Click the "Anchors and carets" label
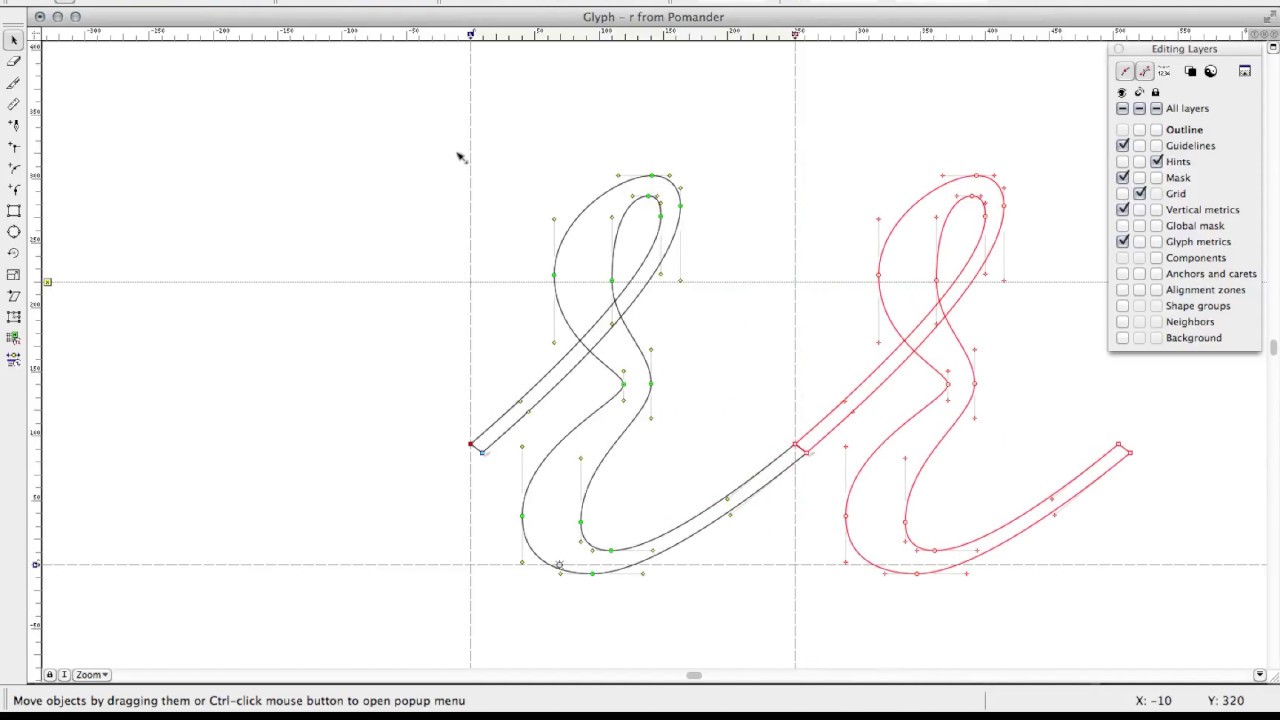 1211,274
